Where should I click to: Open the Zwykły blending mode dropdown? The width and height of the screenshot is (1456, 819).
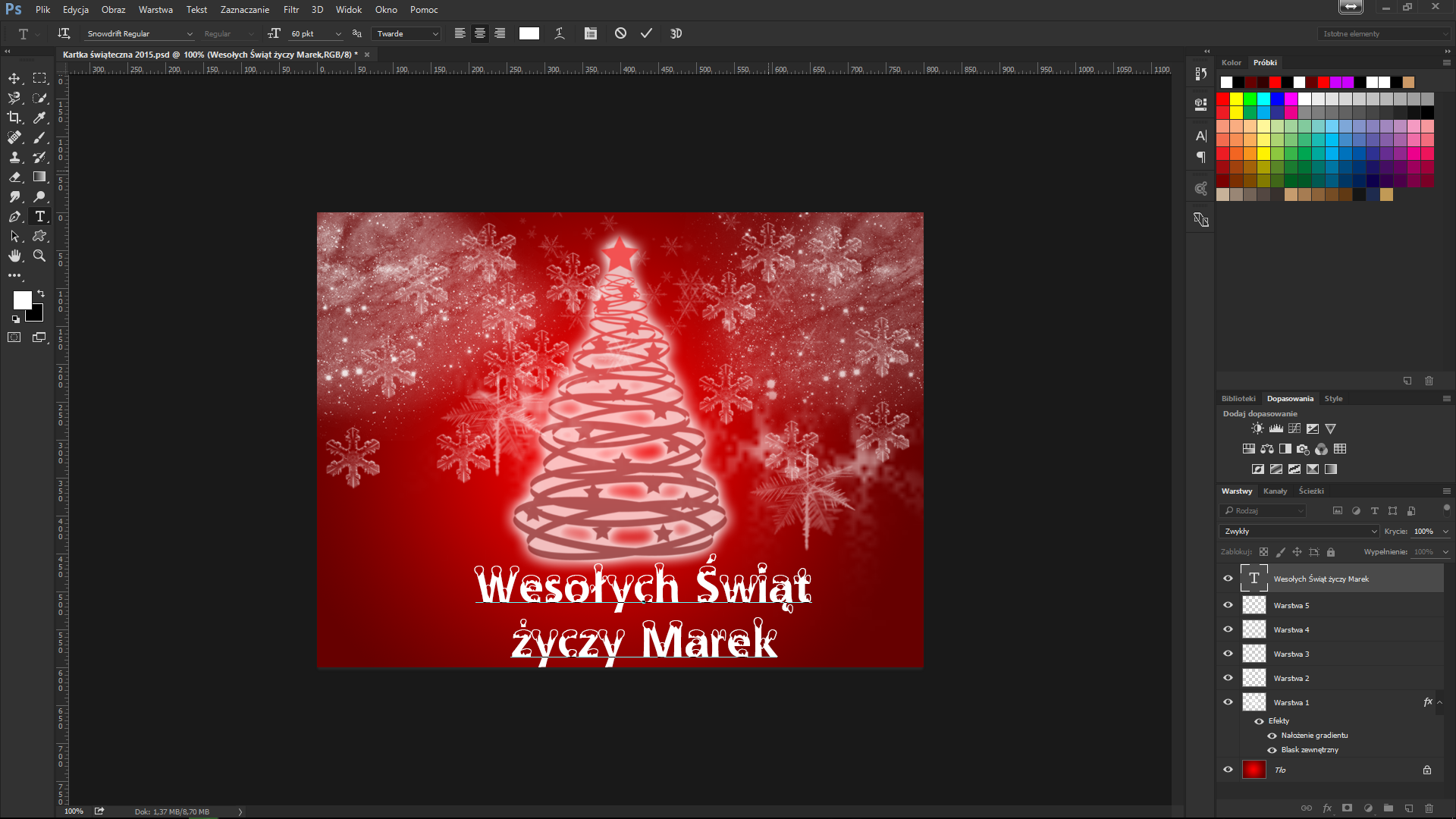point(1298,532)
